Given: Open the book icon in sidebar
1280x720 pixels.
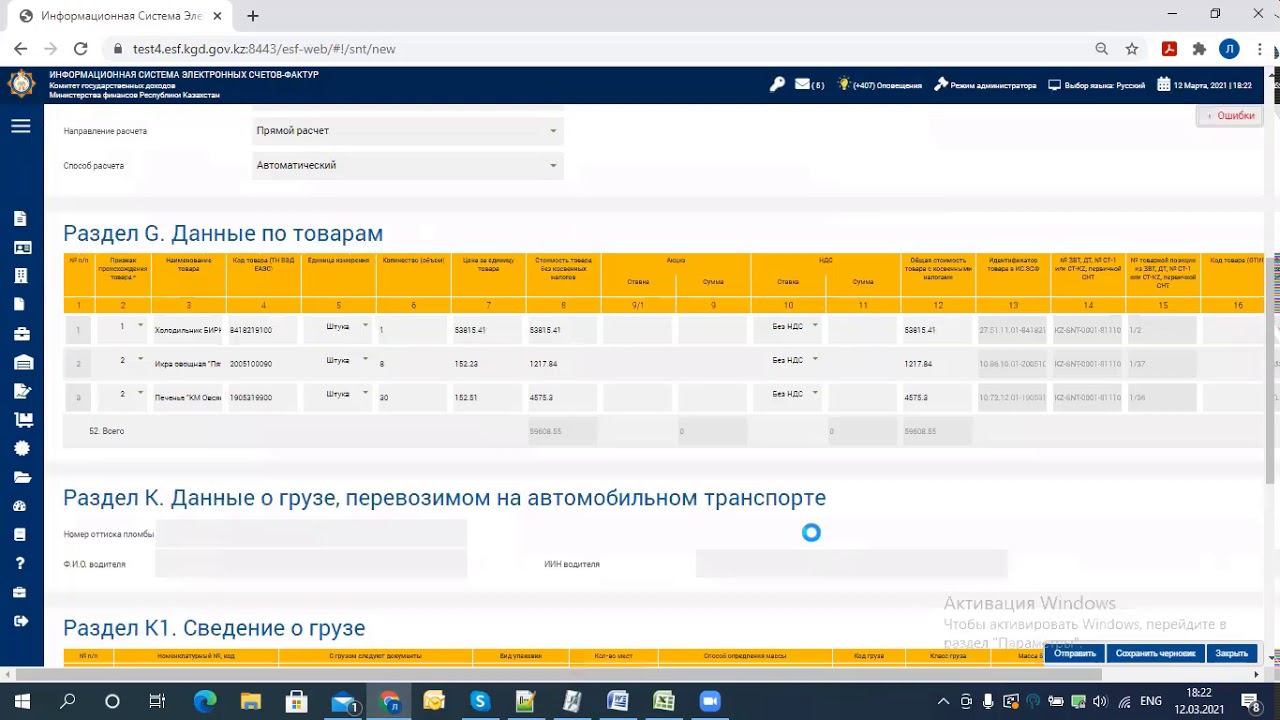Looking at the screenshot, I should pos(21,535).
